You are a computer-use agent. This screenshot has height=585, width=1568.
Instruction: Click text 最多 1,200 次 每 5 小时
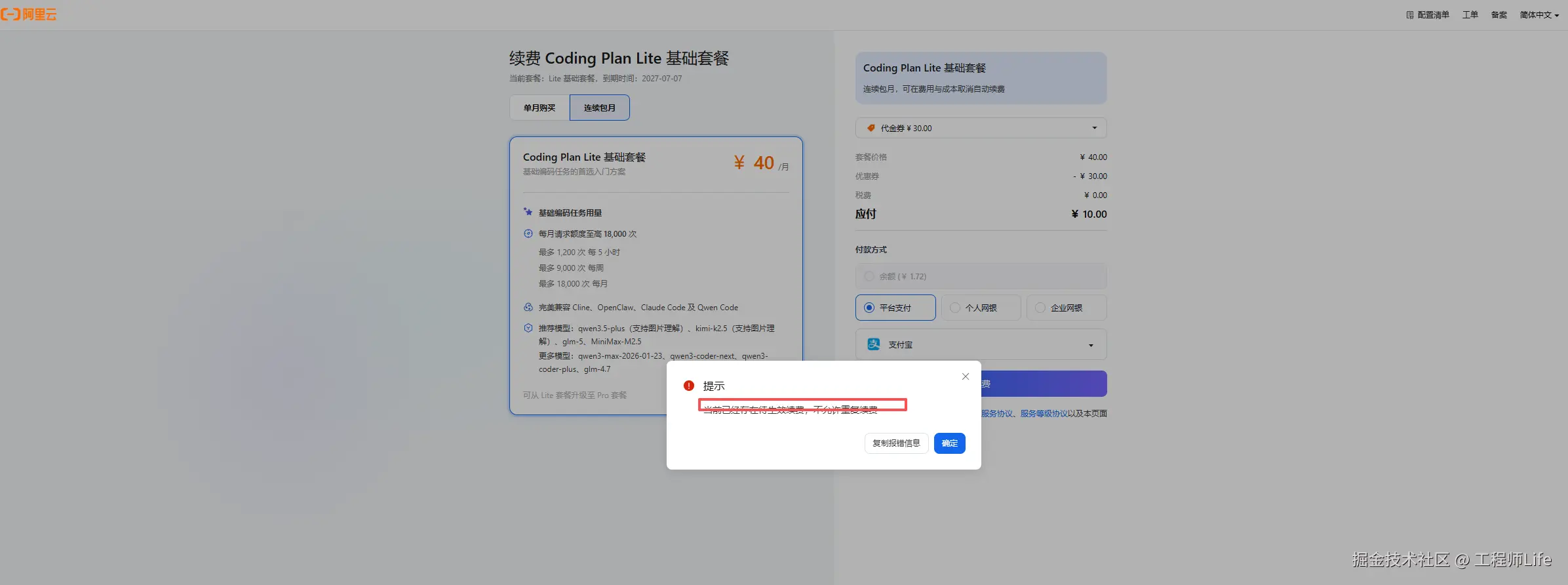click(x=579, y=252)
